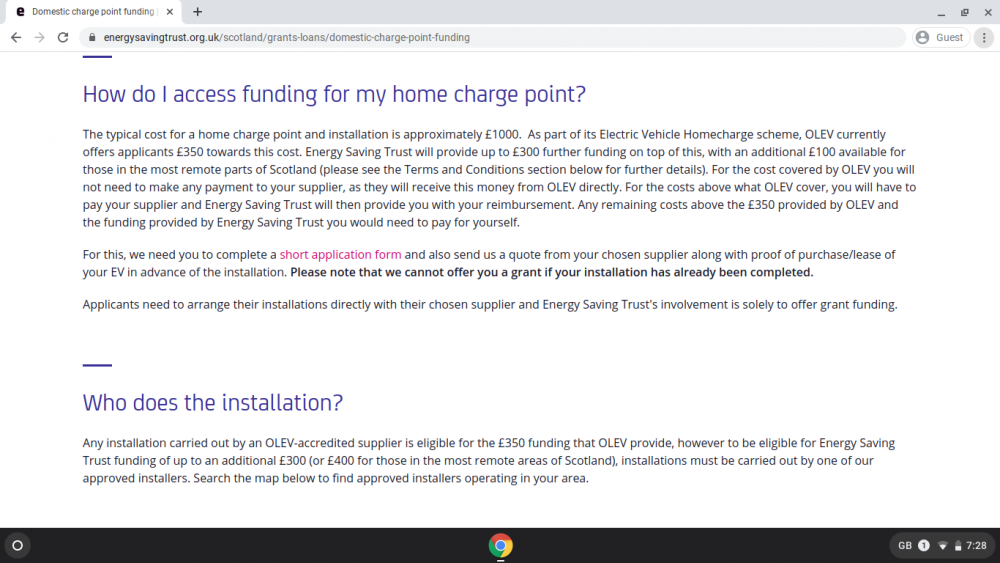Click the paragraph starting 'Applicants need to arrange'
This screenshot has height=563, width=1000.
click(490, 305)
